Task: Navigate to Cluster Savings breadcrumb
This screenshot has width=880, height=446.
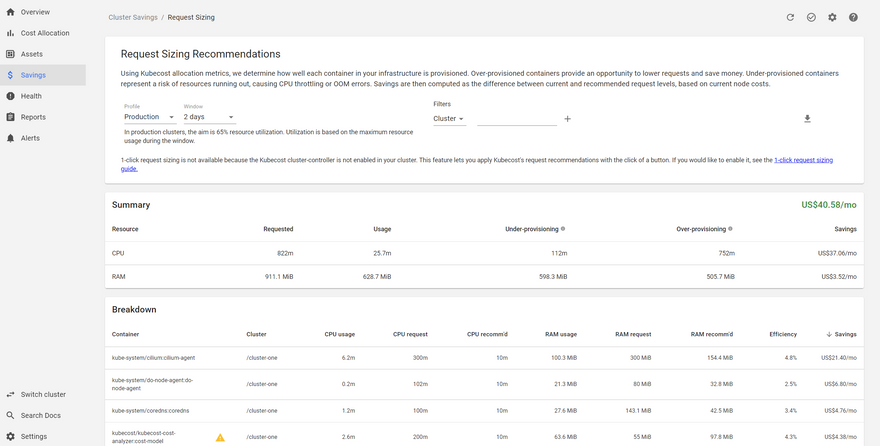Action: (132, 17)
